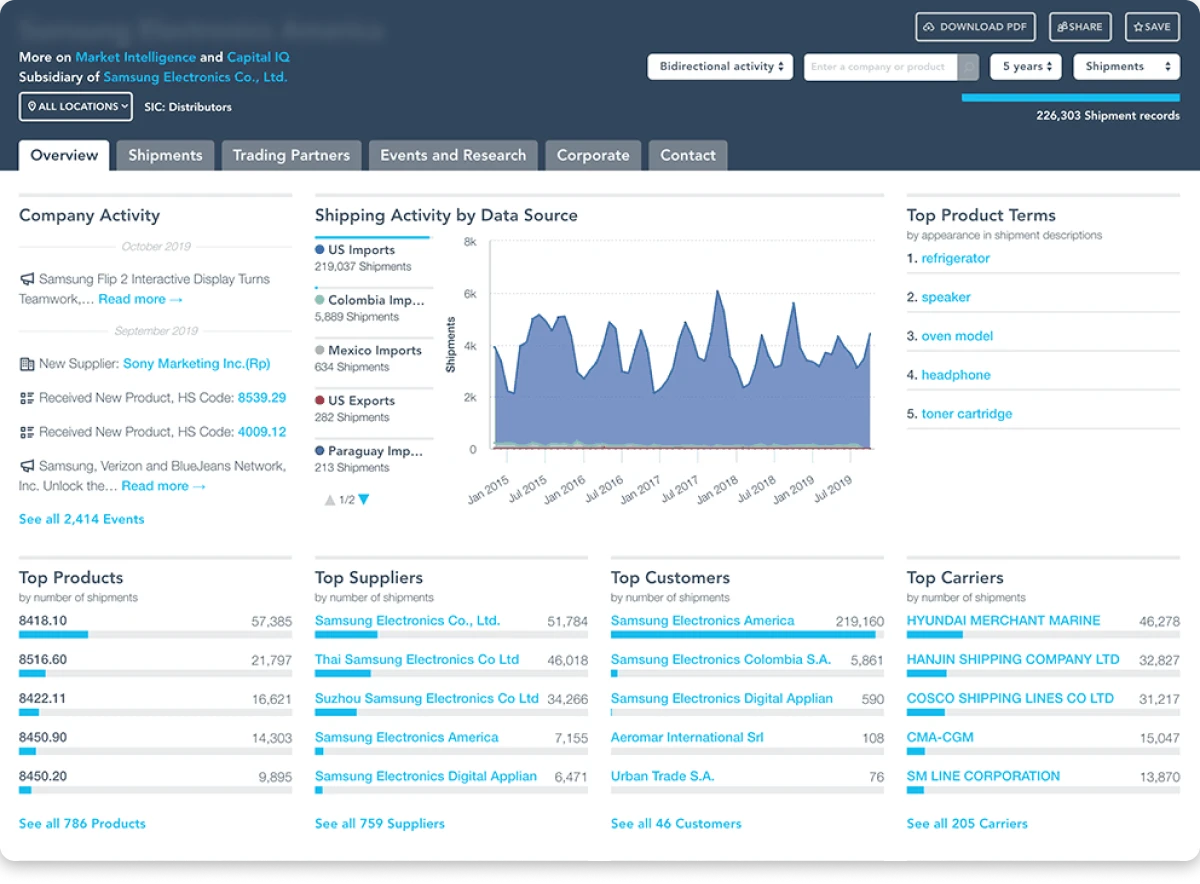Go to previous data source page with up arrow
The width and height of the screenshot is (1200, 884).
click(330, 500)
